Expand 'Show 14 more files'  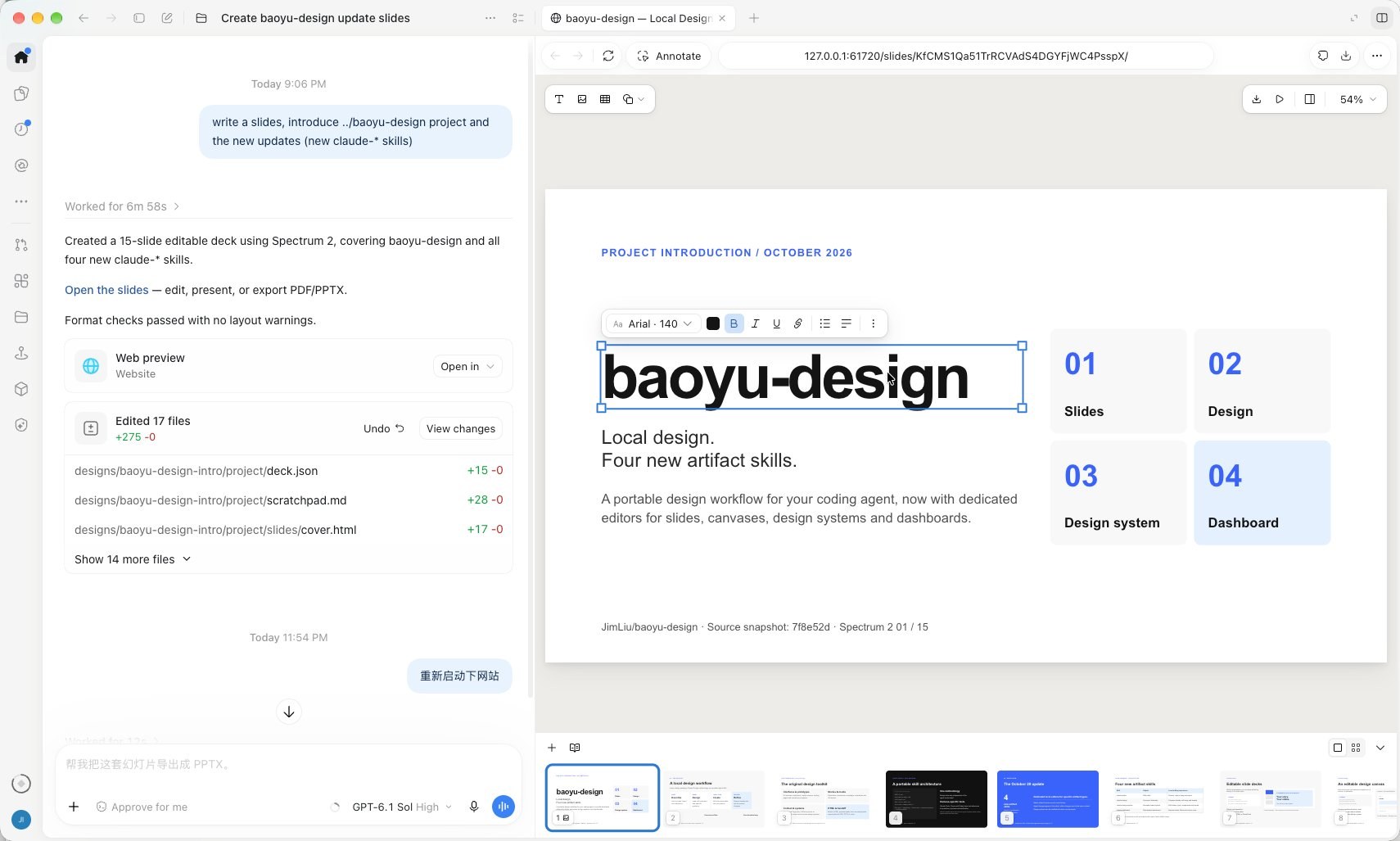(x=133, y=559)
